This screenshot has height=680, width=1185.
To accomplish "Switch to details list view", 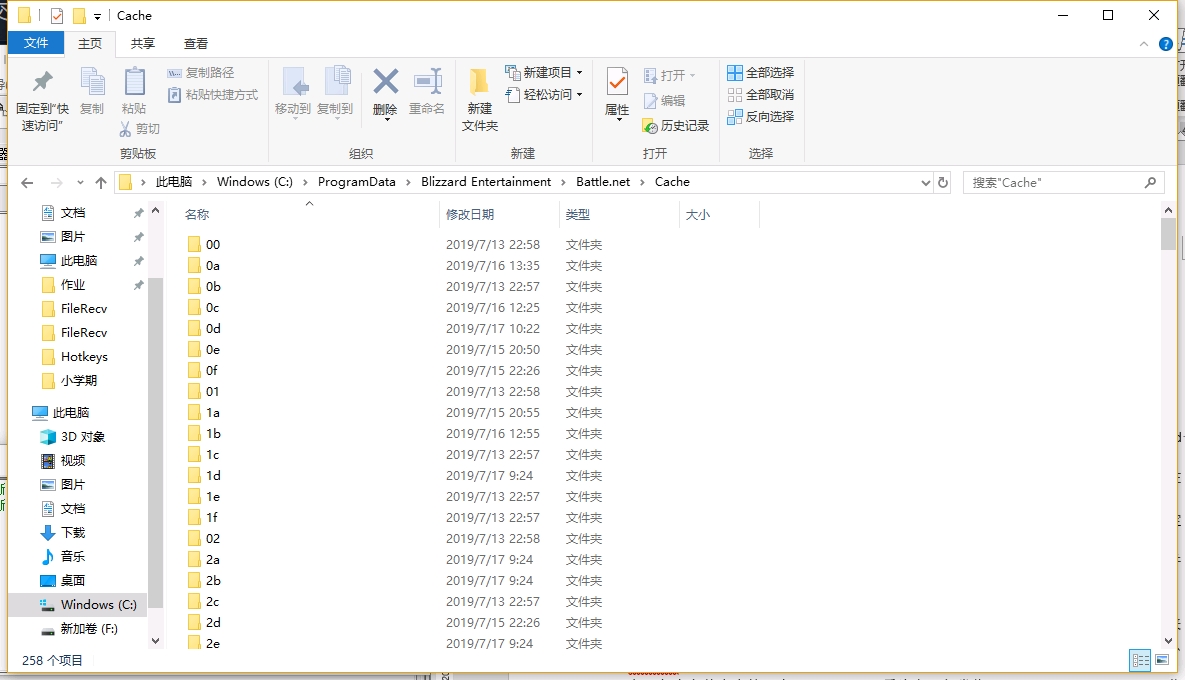I will pyautogui.click(x=1140, y=660).
